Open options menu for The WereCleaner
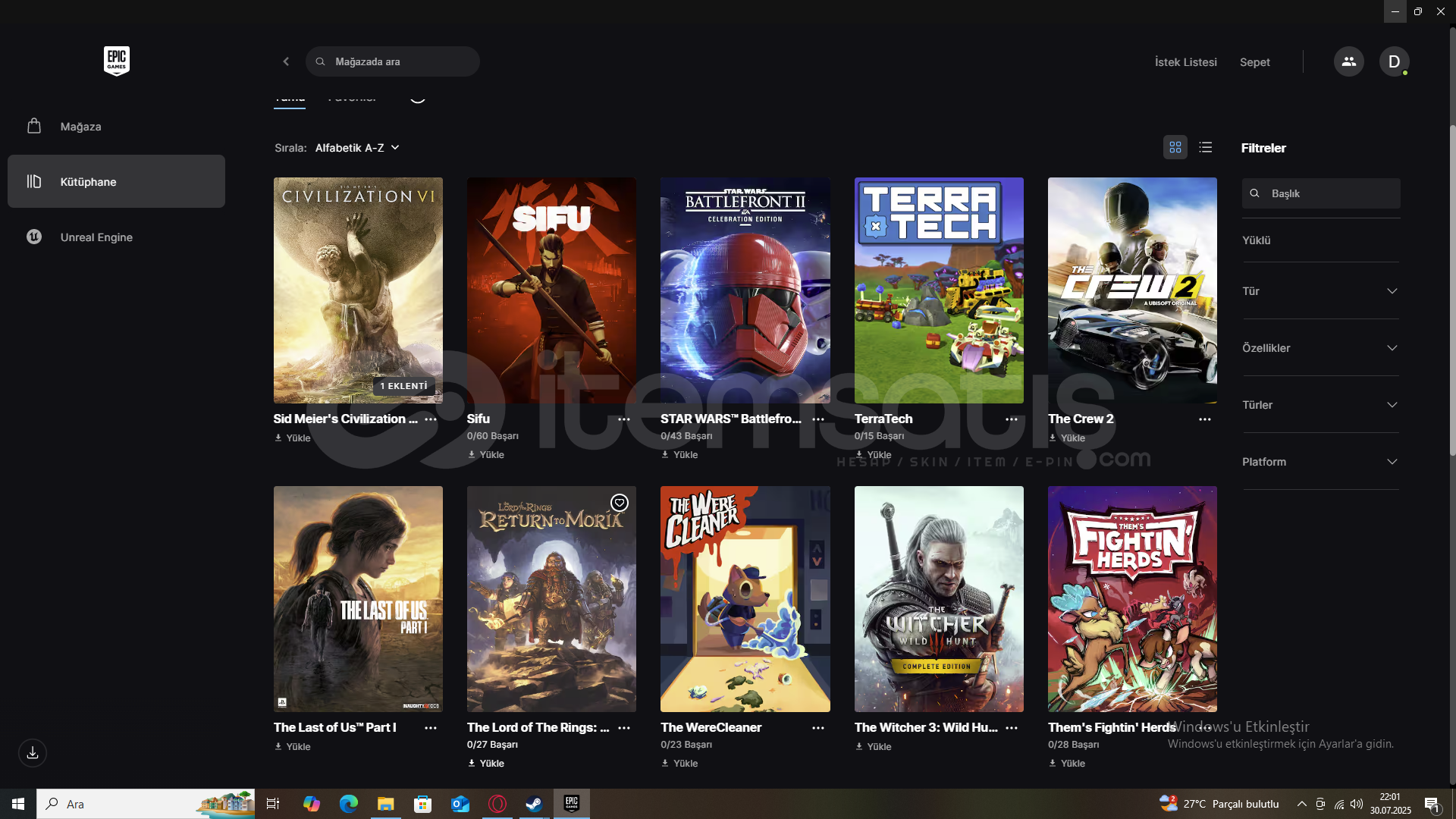The image size is (1456, 819). [818, 728]
